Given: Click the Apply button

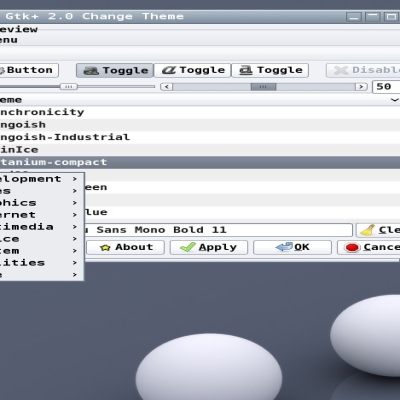Looking at the screenshot, I should click(209, 247).
